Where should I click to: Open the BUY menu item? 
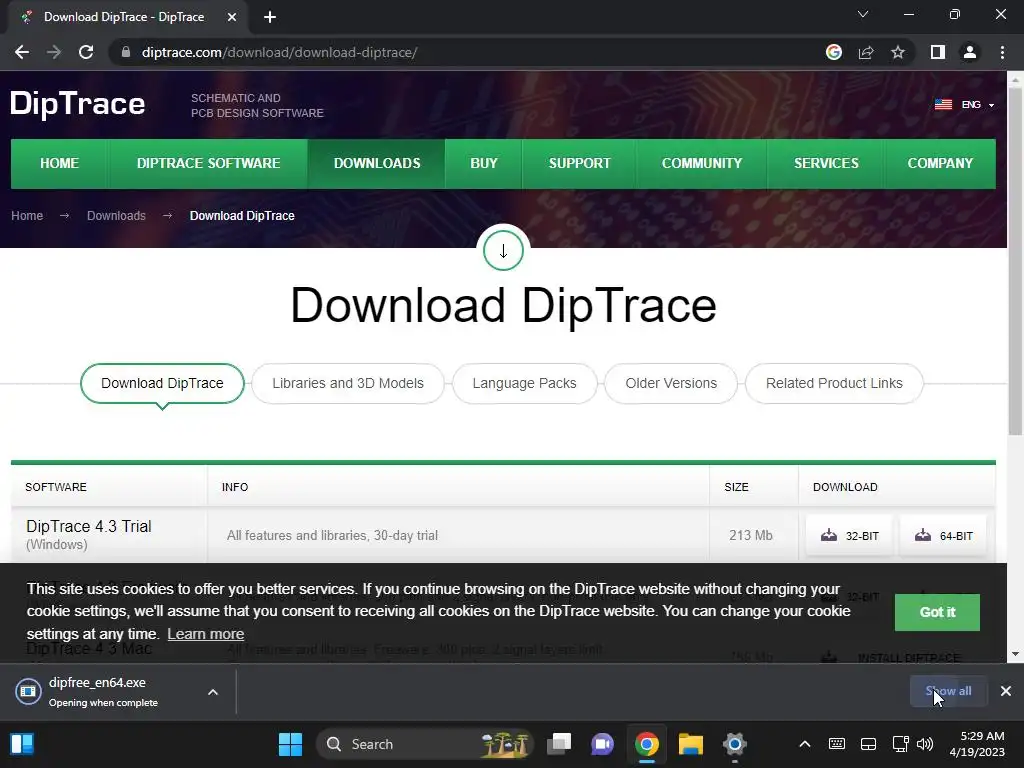click(484, 163)
